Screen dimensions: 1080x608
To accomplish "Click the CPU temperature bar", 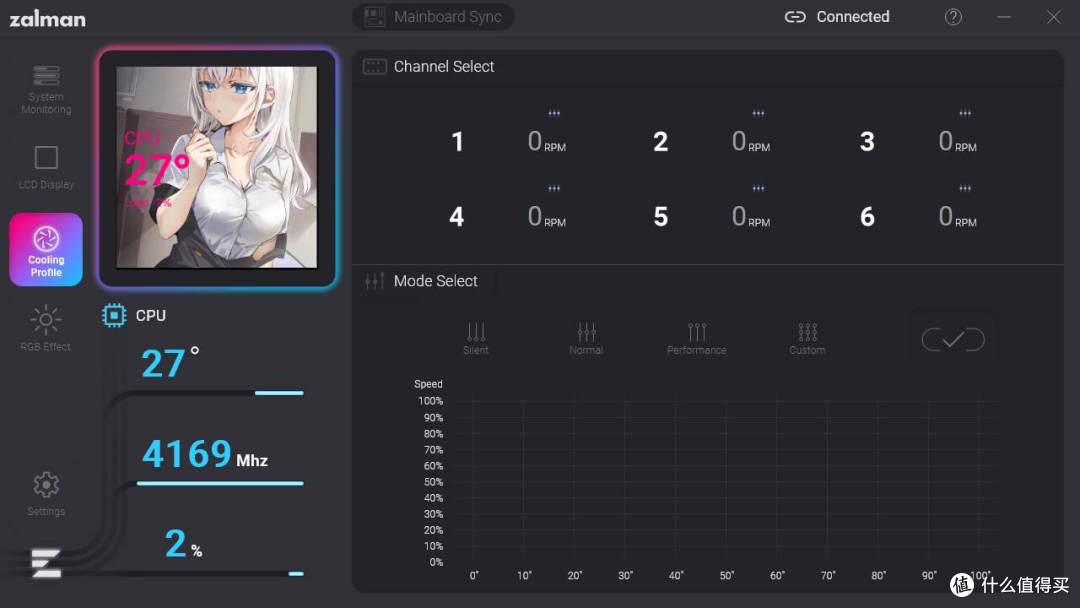I will [x=279, y=393].
